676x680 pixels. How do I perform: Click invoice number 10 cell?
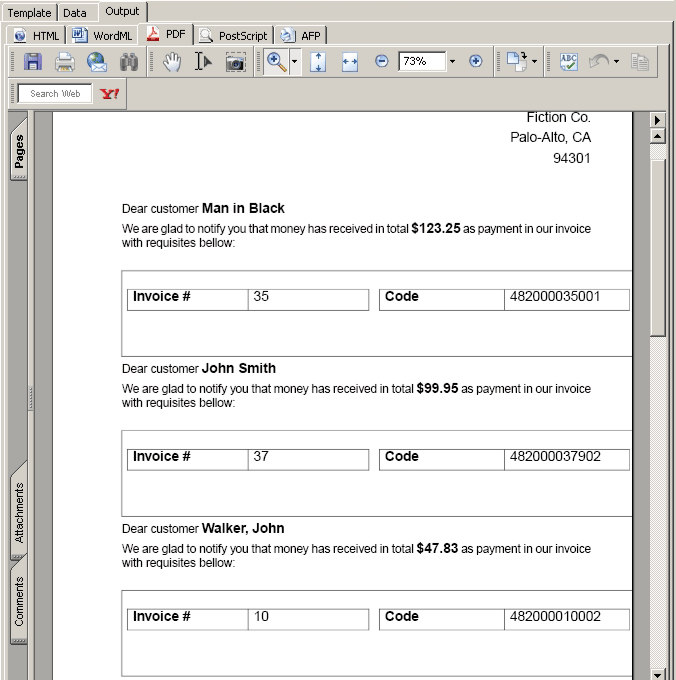pyautogui.click(x=308, y=620)
